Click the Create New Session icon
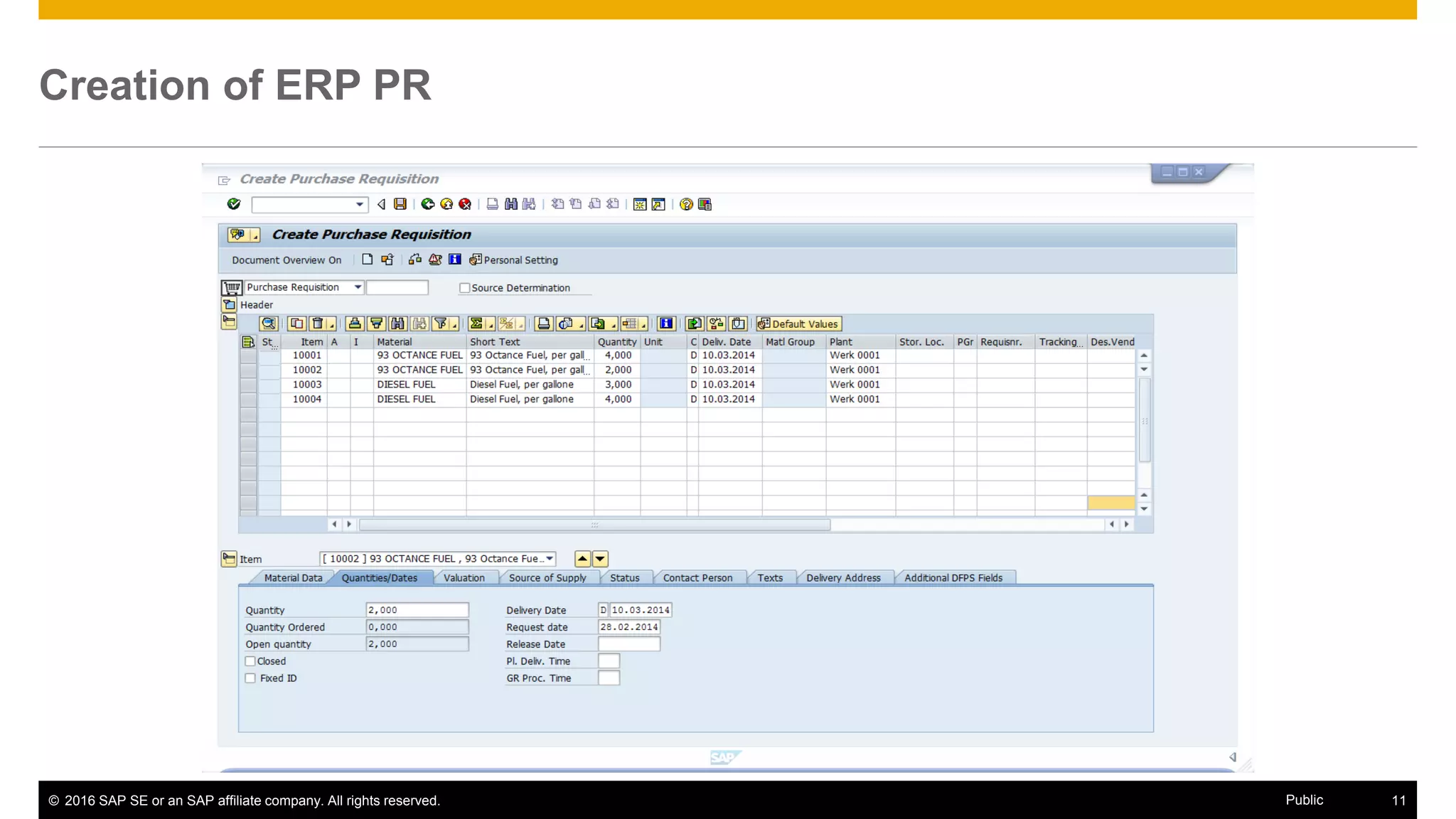Screen dimensions: 1456x819 point(640,204)
